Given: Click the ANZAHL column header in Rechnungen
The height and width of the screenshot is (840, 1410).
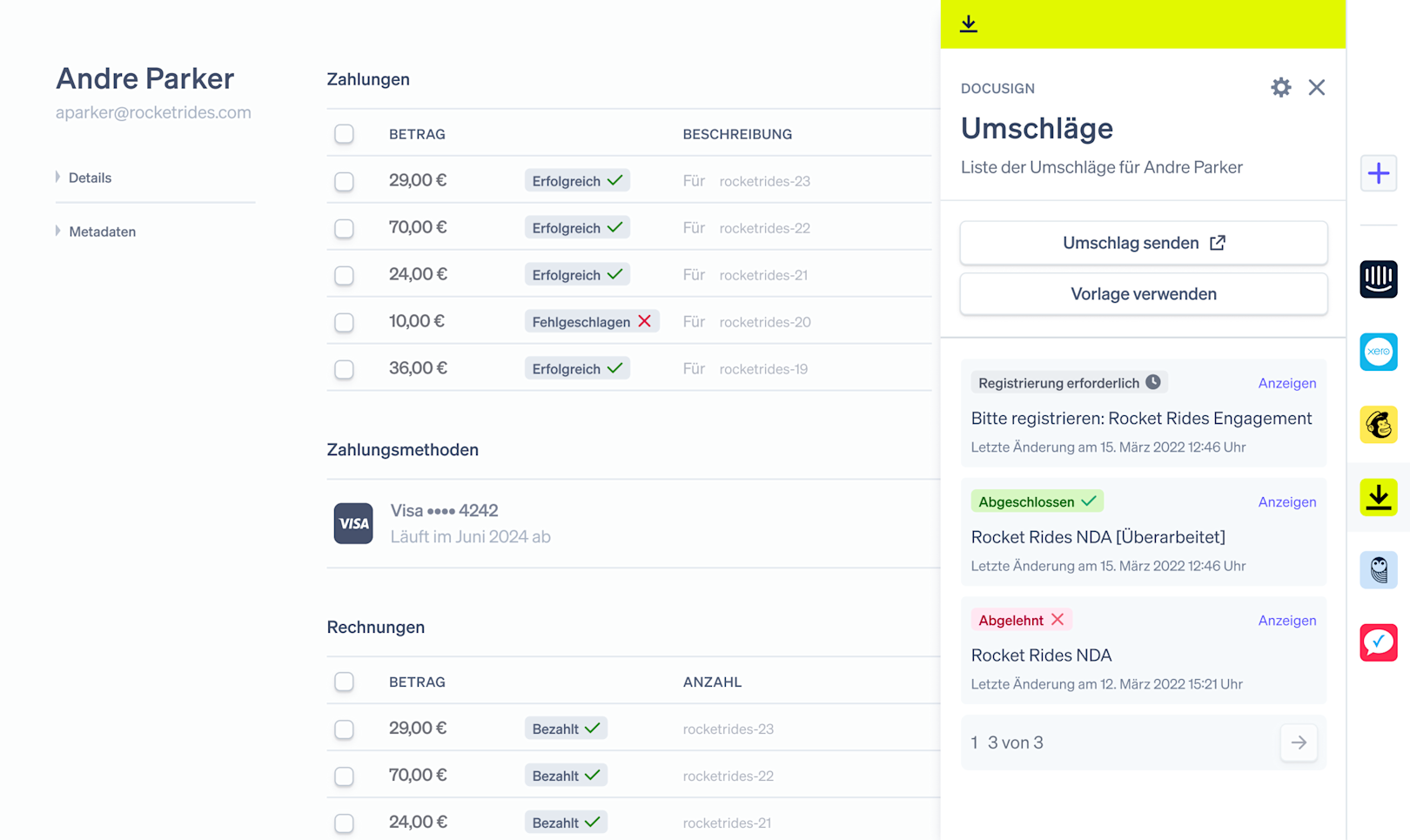Looking at the screenshot, I should tap(712, 682).
